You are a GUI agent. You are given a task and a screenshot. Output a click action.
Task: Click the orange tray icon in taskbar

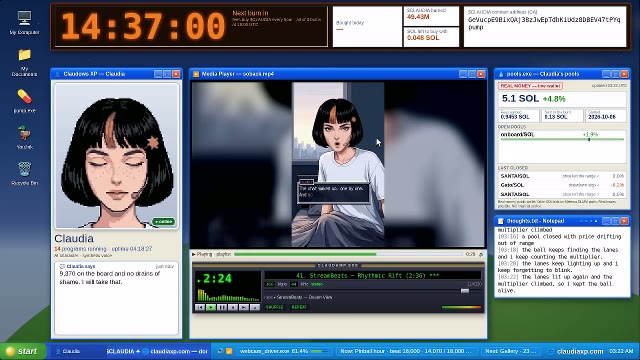point(229,351)
